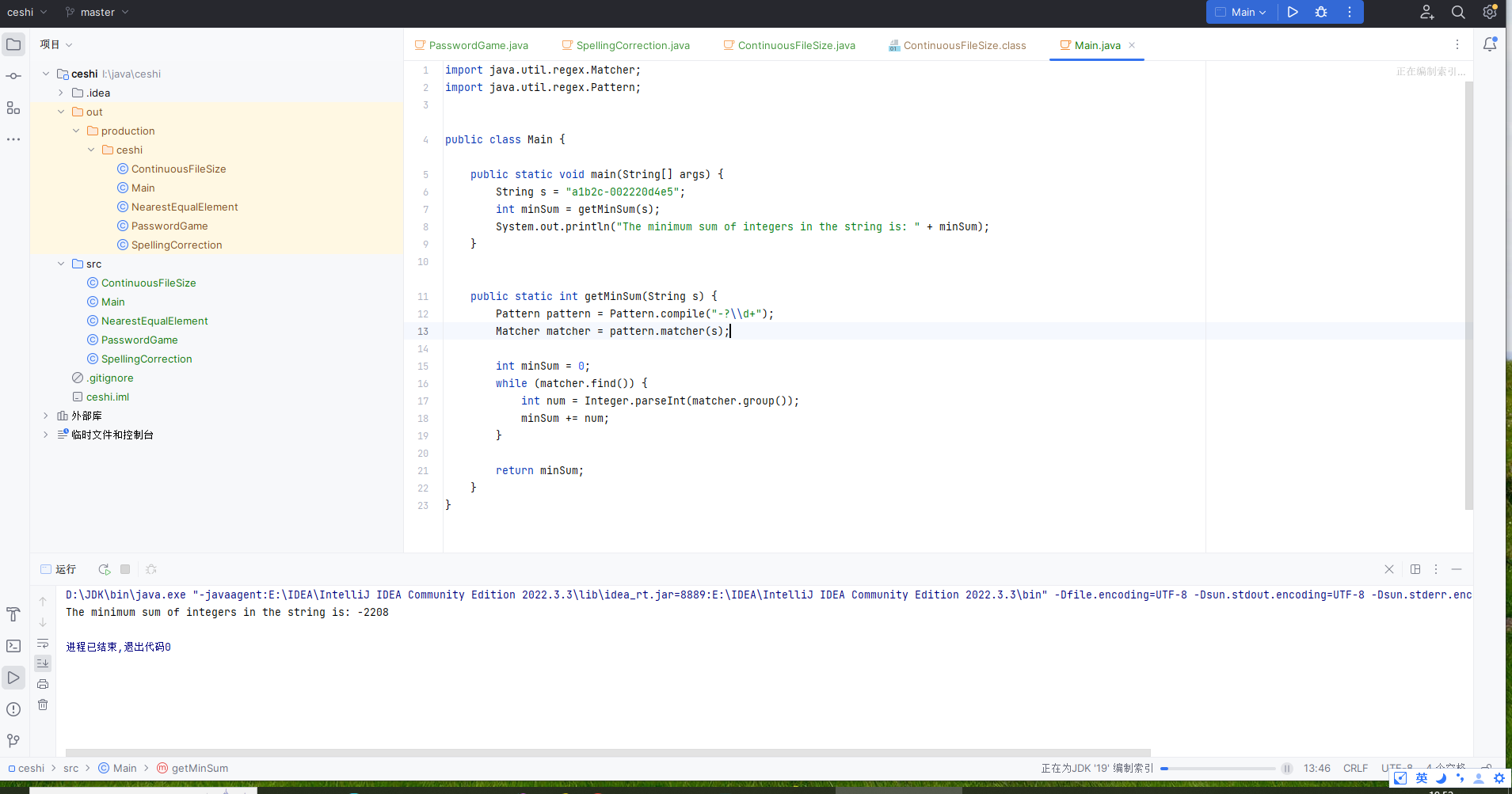
Task: Open Search Everywhere magnifier
Action: (x=1458, y=12)
